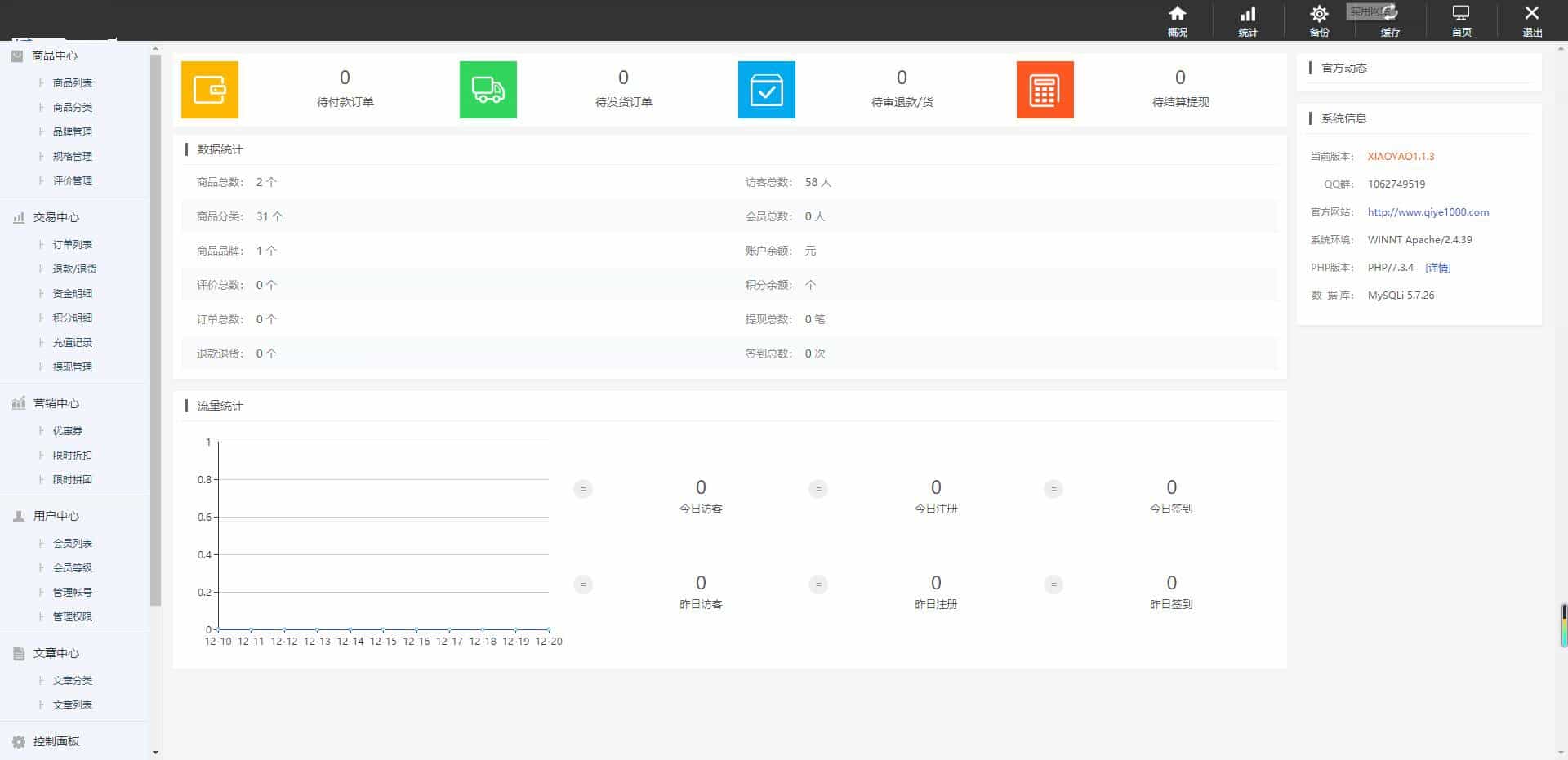Viewport: 1568px width, 760px height.
Task: Open the [详情] PHP details link
Action: click(x=1437, y=267)
